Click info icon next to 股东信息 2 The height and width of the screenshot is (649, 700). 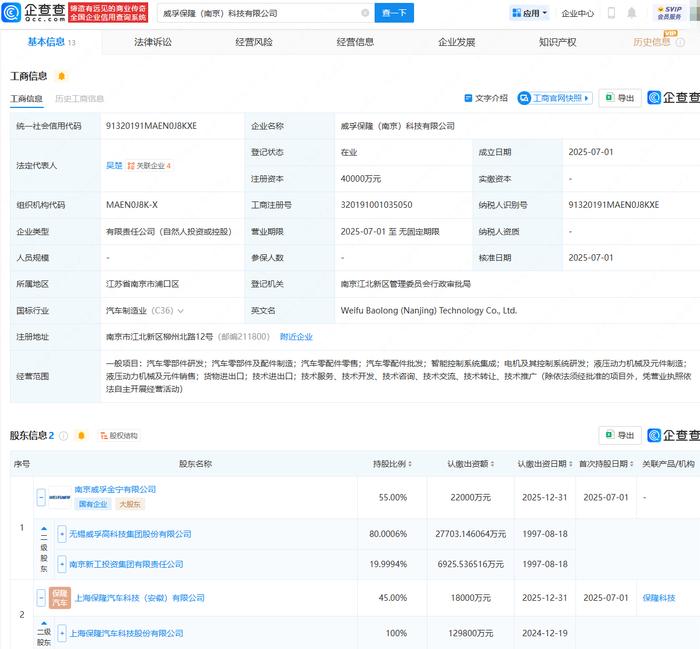click(64, 436)
